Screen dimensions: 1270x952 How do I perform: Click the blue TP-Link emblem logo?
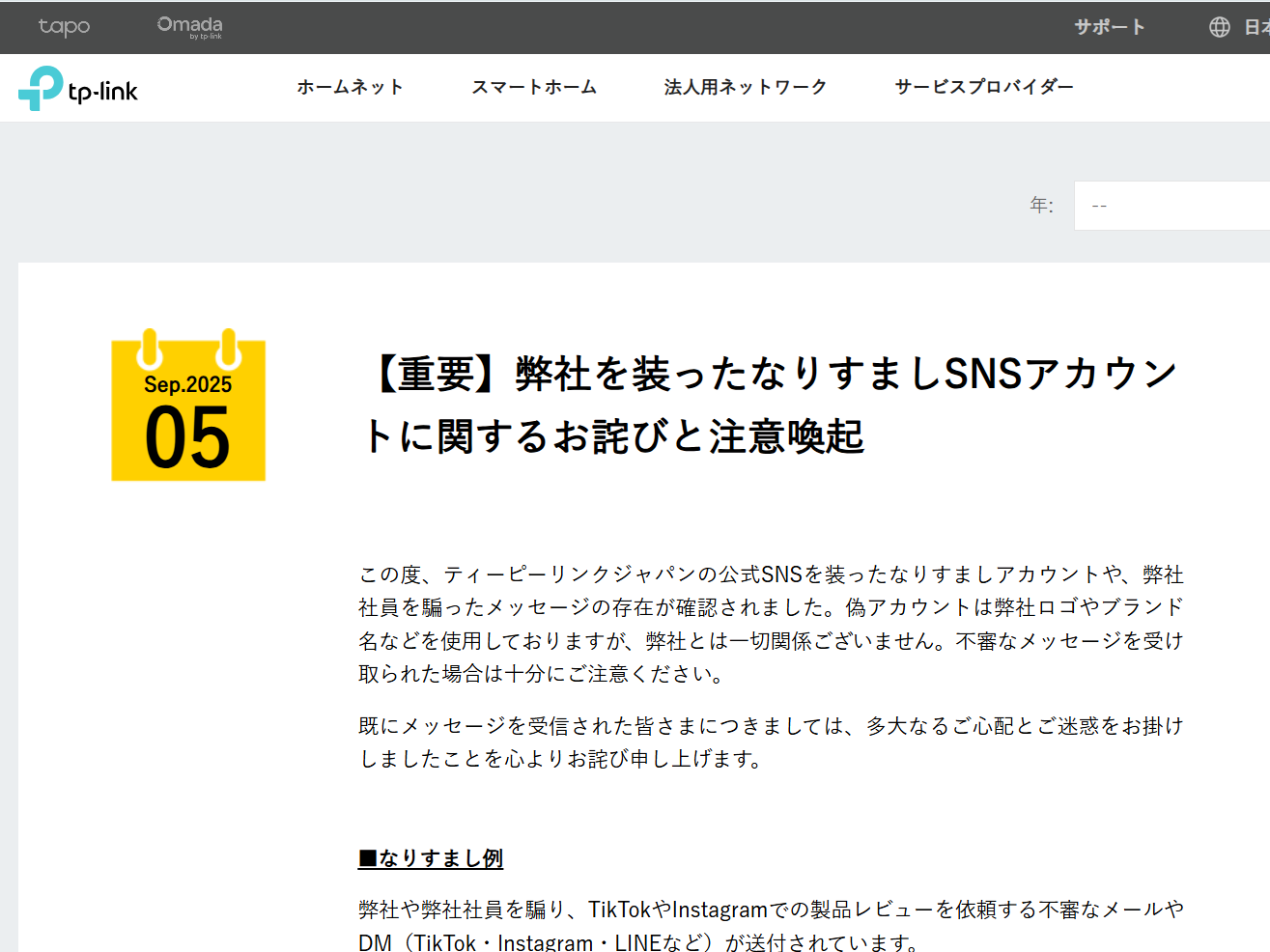pyautogui.click(x=42, y=88)
